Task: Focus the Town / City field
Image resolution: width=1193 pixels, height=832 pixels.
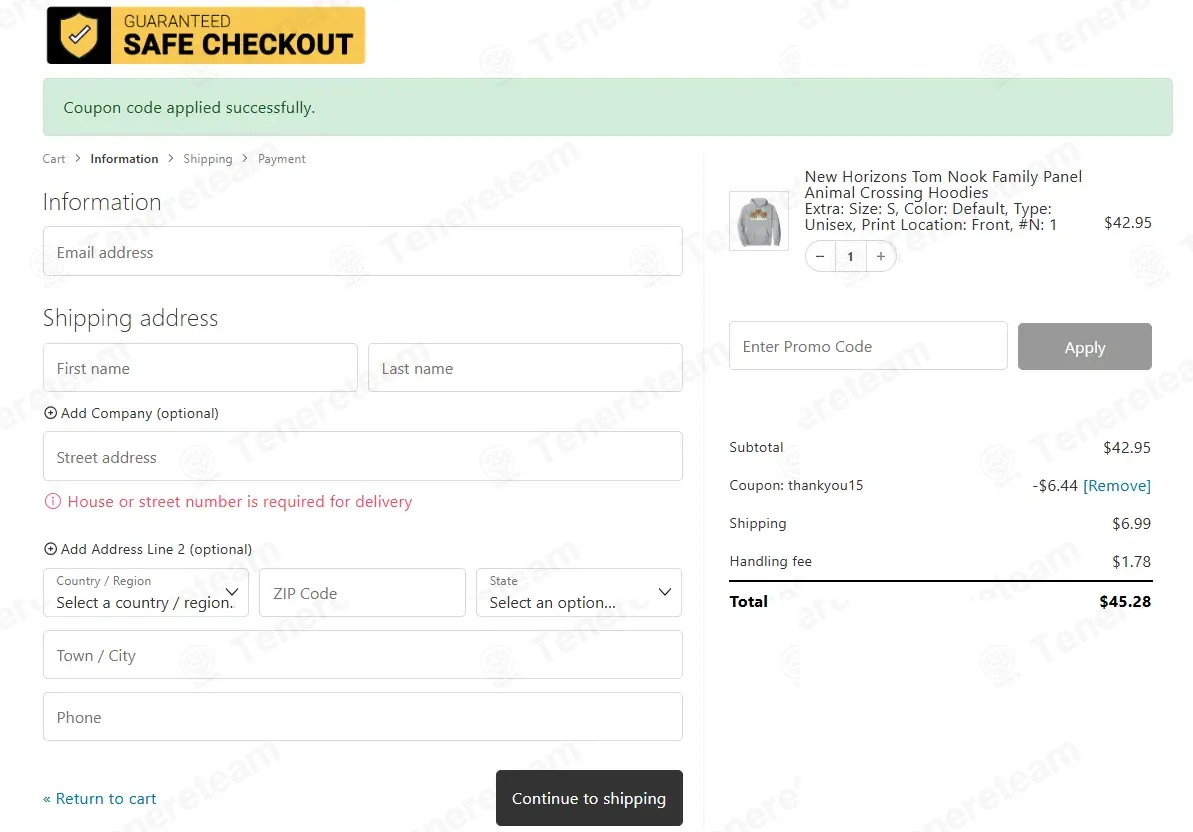Action: point(363,655)
